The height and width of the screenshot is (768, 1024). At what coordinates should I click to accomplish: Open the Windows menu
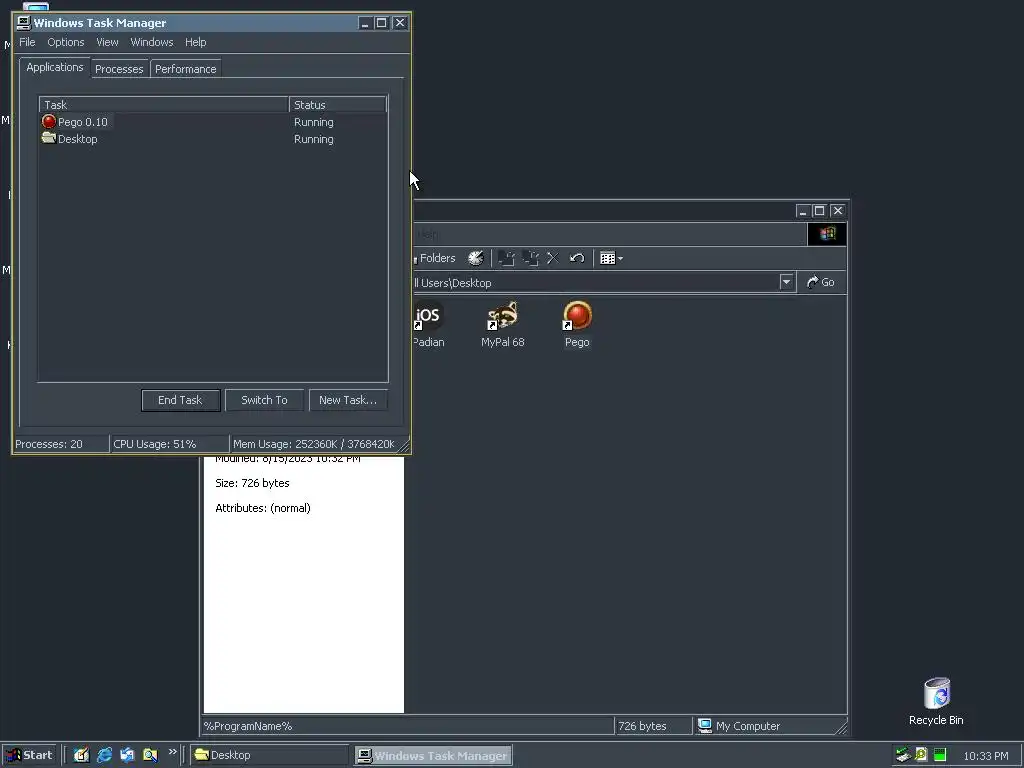tap(152, 42)
